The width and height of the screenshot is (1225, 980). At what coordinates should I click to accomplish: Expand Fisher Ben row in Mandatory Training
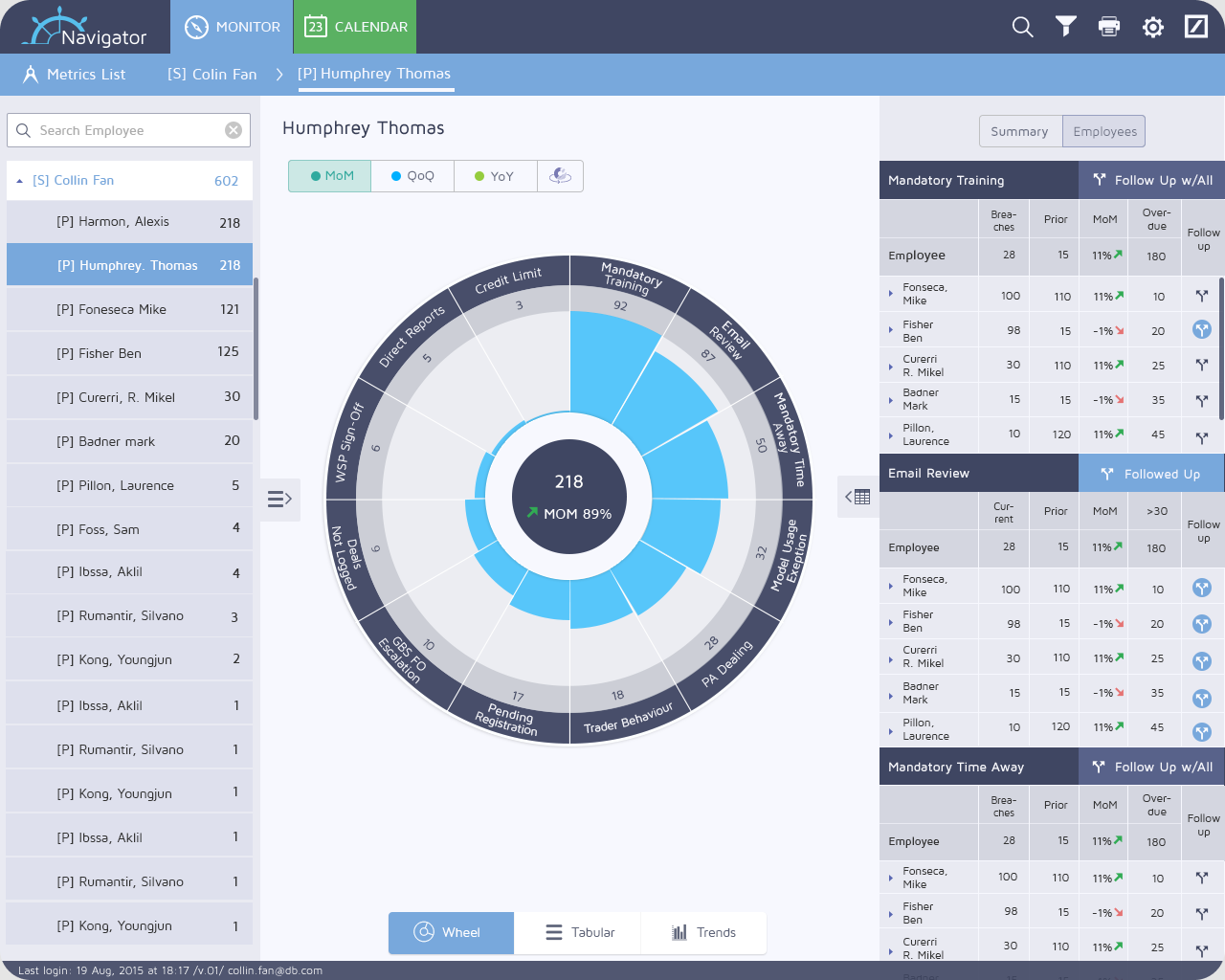891,329
